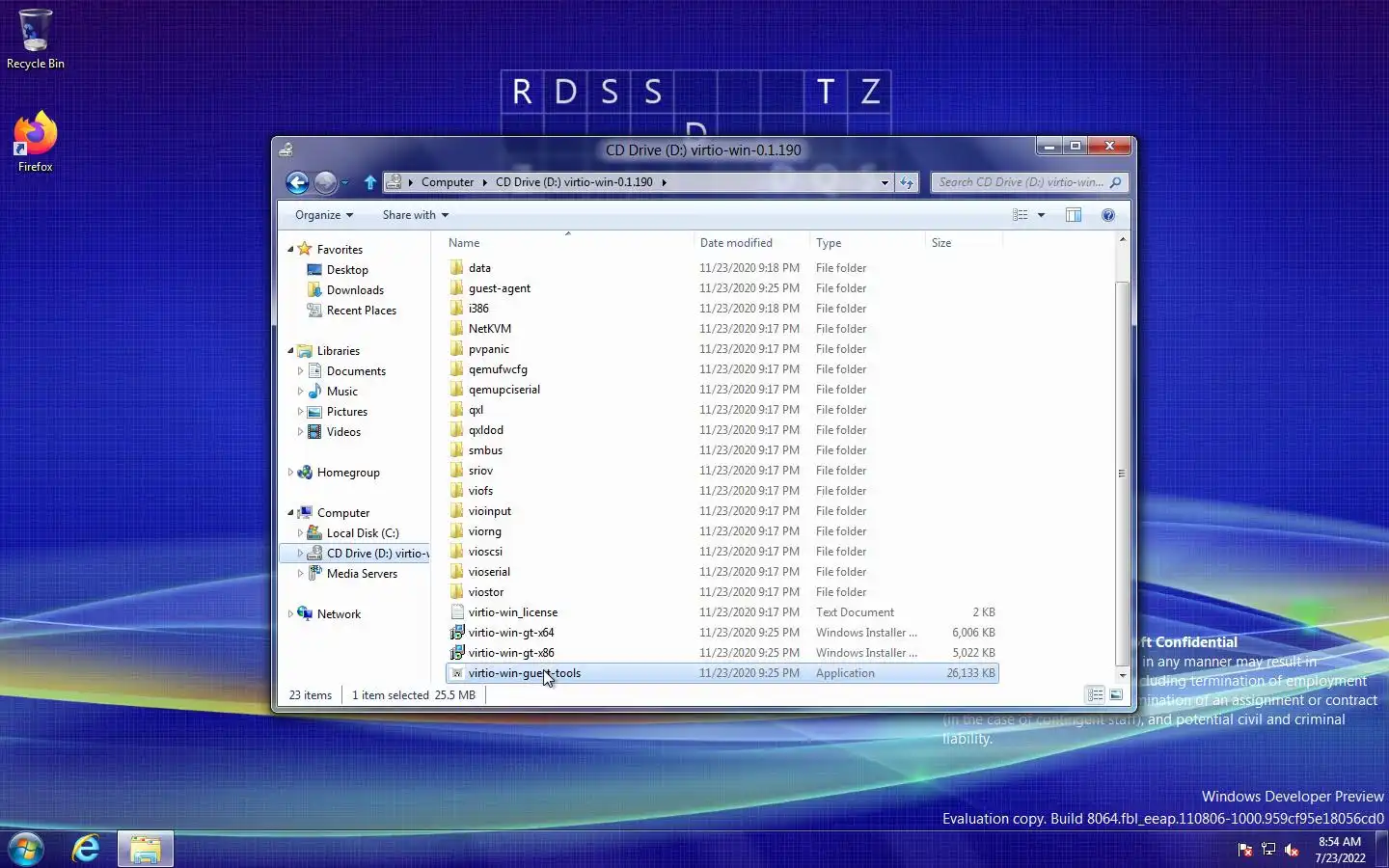Click the muted volume tray icon
Image resolution: width=1389 pixels, height=868 pixels.
pyautogui.click(x=1292, y=850)
